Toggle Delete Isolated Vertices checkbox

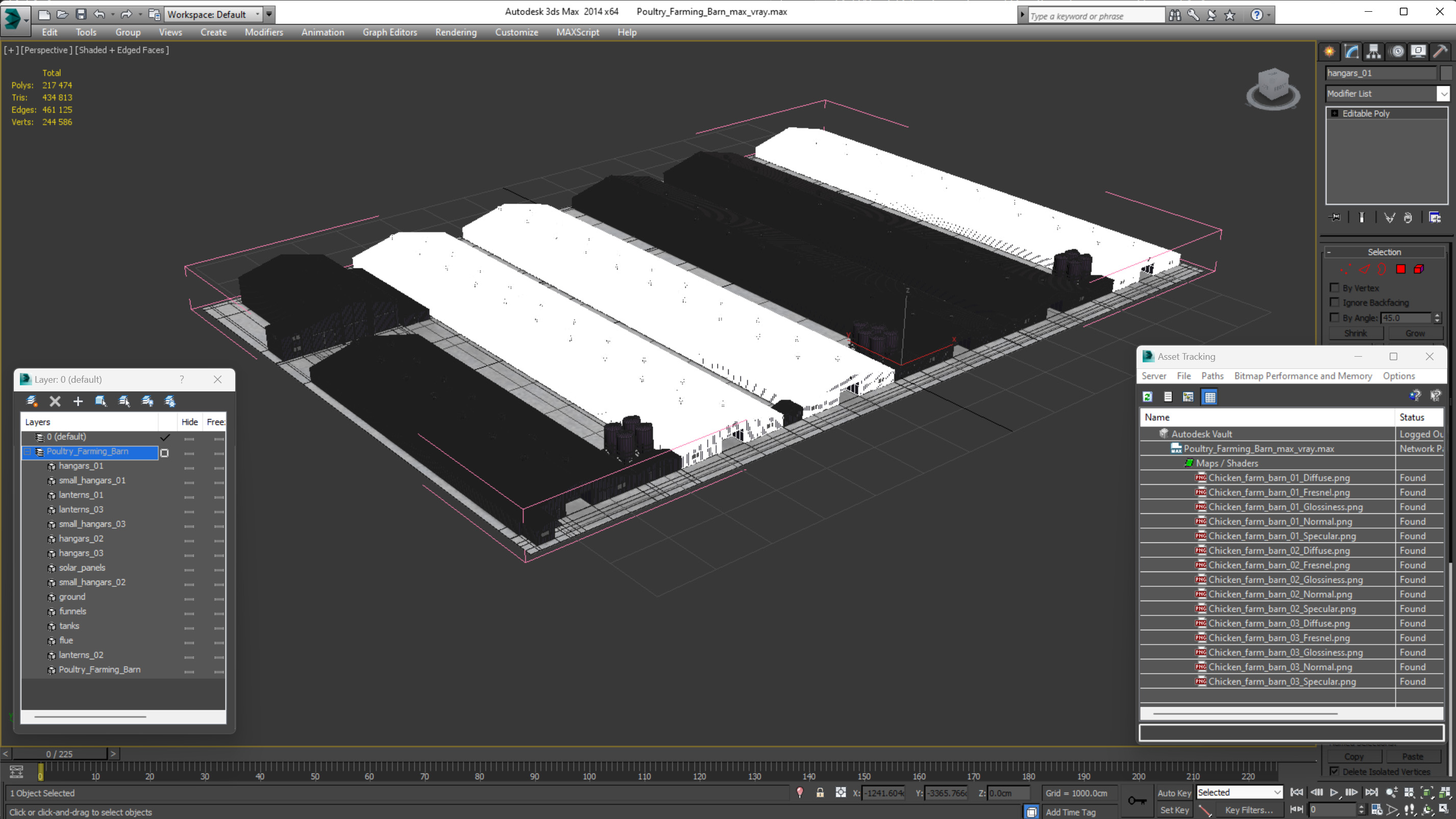coord(1335,772)
